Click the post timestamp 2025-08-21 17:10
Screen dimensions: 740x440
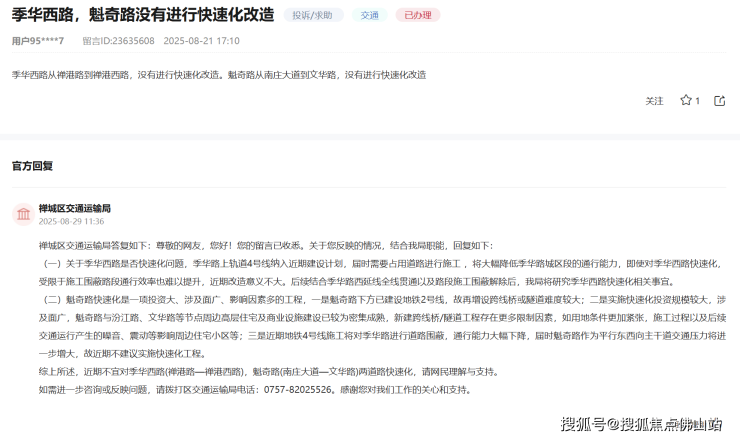tap(201, 41)
